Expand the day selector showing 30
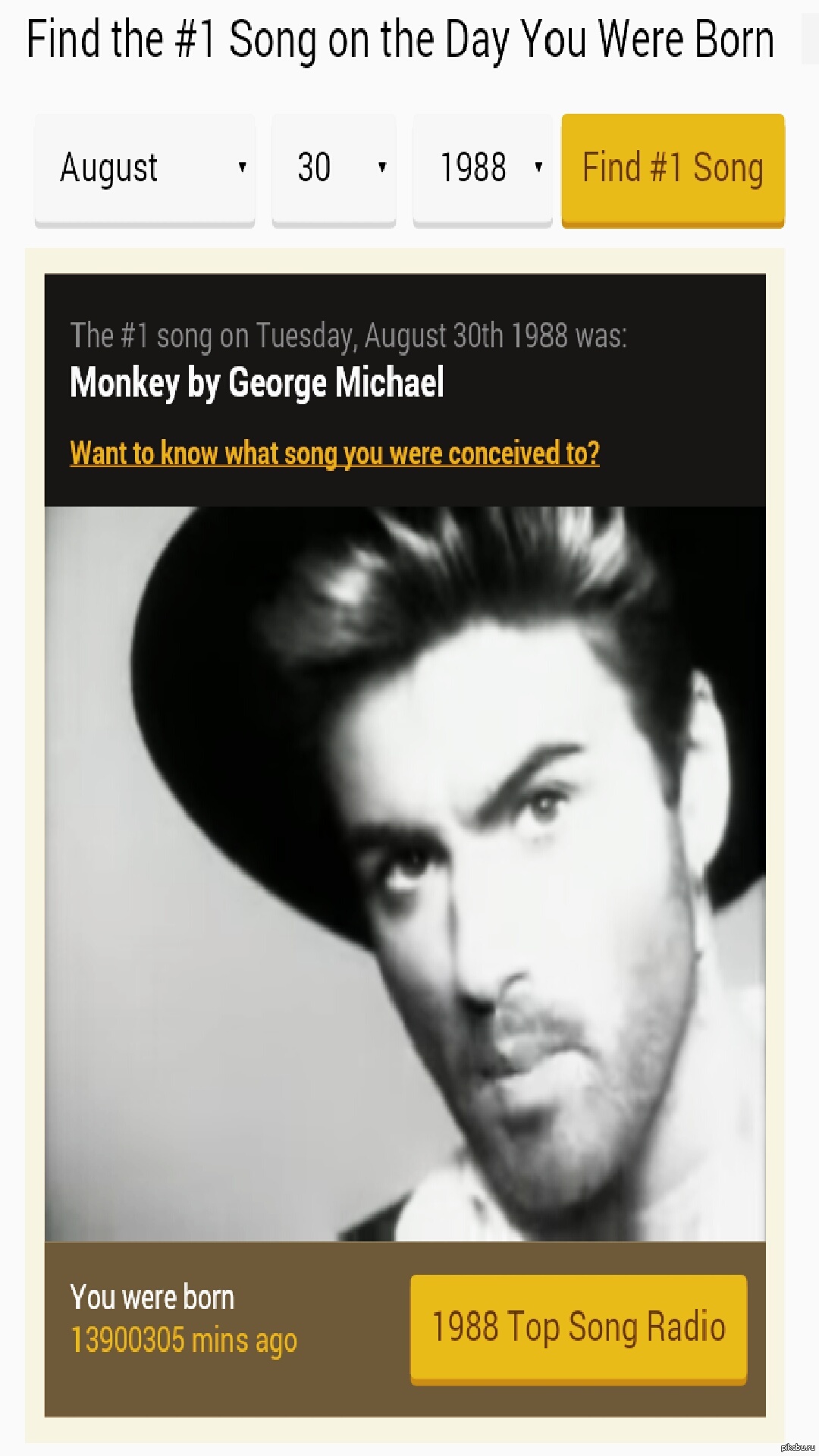Viewport: 819px width, 1456px height. coord(333,168)
